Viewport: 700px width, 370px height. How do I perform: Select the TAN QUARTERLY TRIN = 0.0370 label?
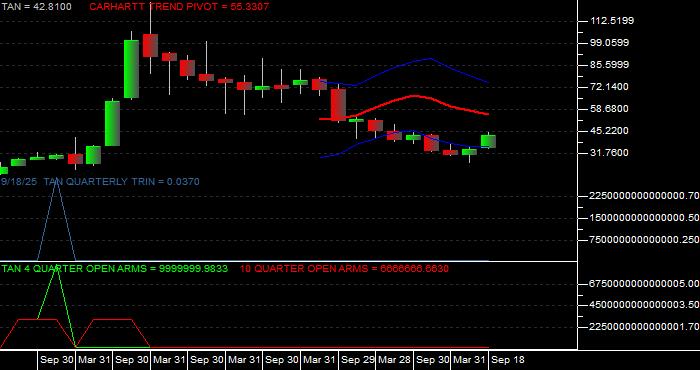[x=121, y=182]
